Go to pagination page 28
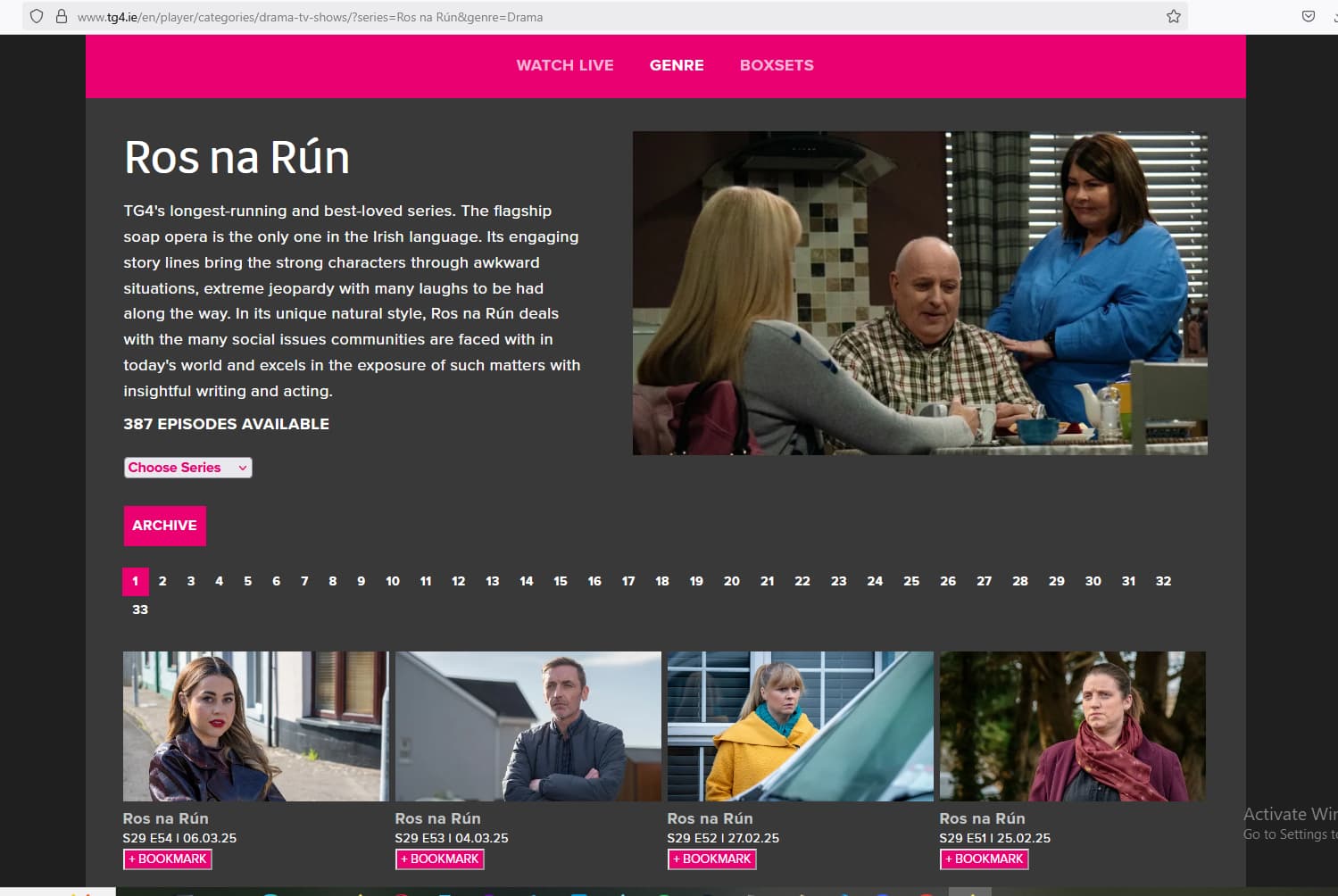 (1020, 581)
